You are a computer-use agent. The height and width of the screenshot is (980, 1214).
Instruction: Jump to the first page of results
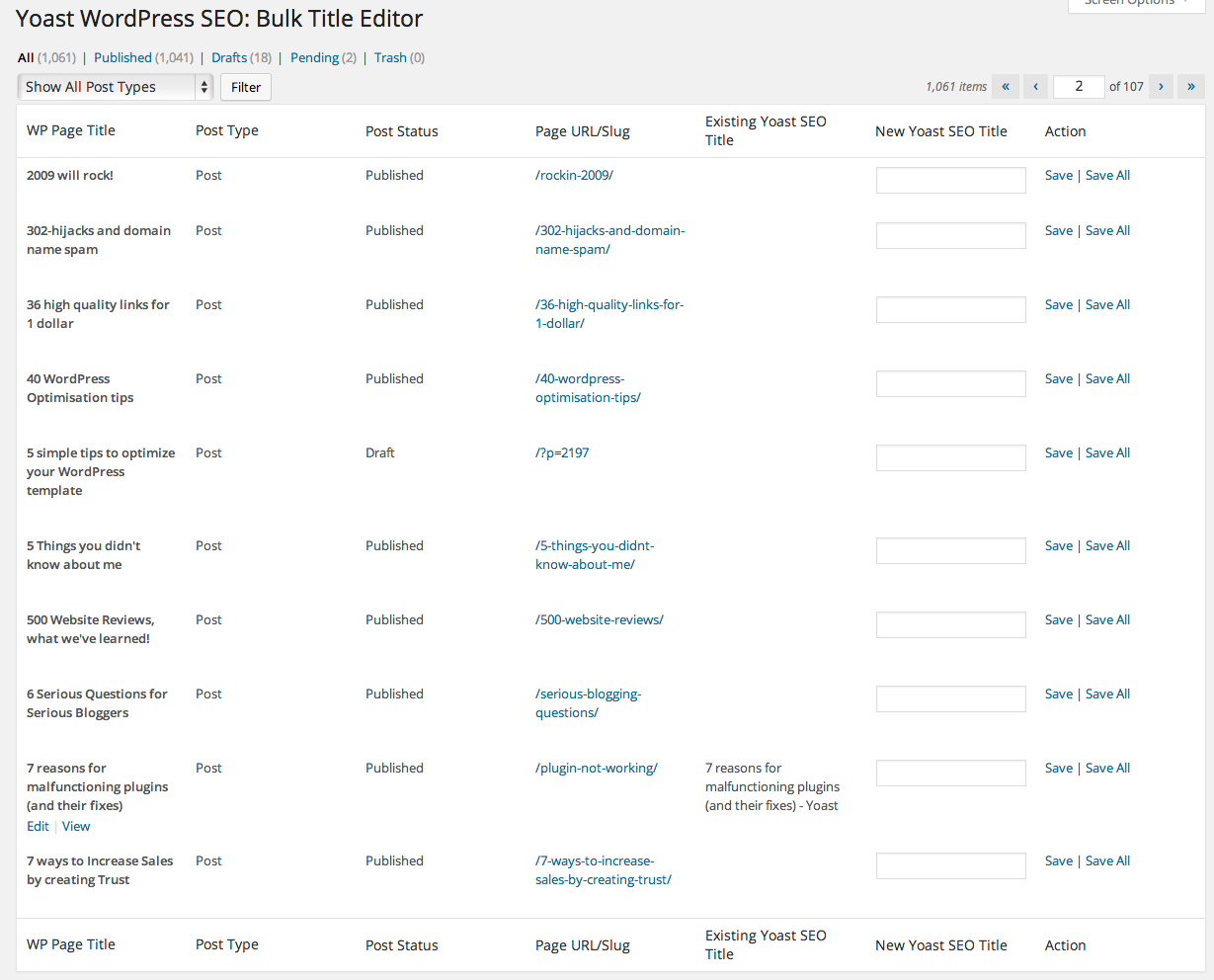(1005, 87)
